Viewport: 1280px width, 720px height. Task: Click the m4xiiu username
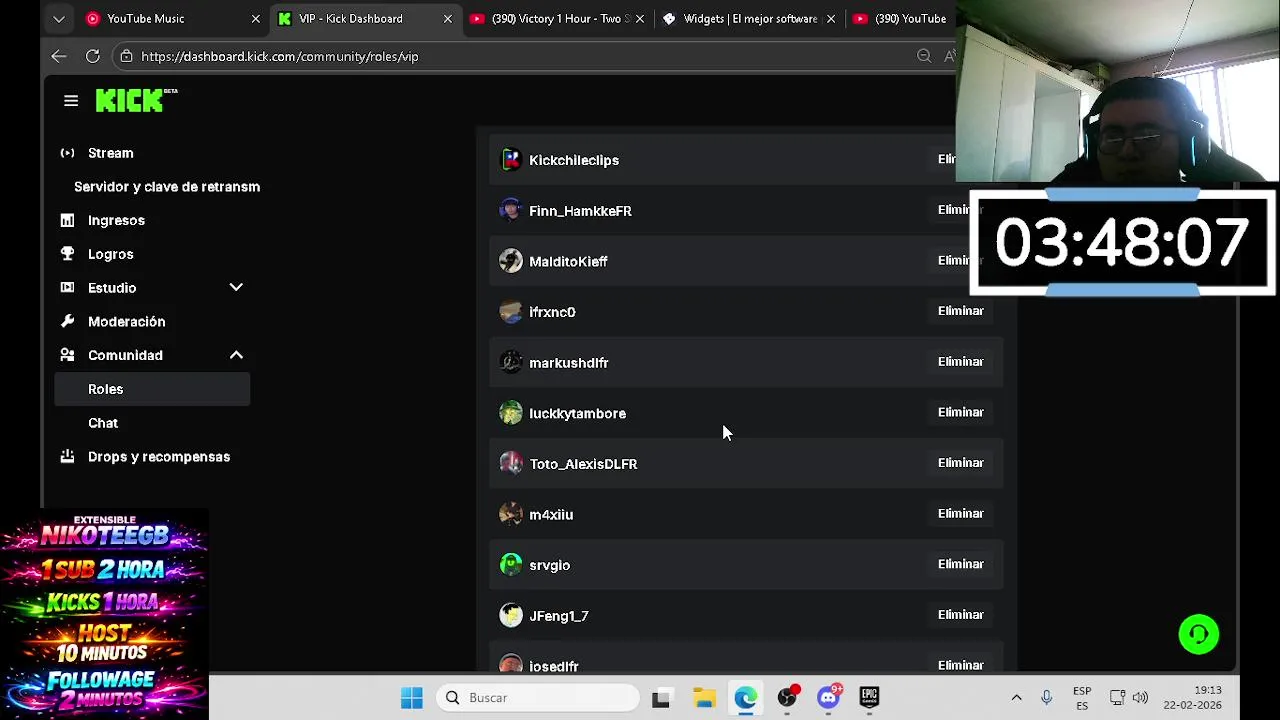click(x=551, y=515)
